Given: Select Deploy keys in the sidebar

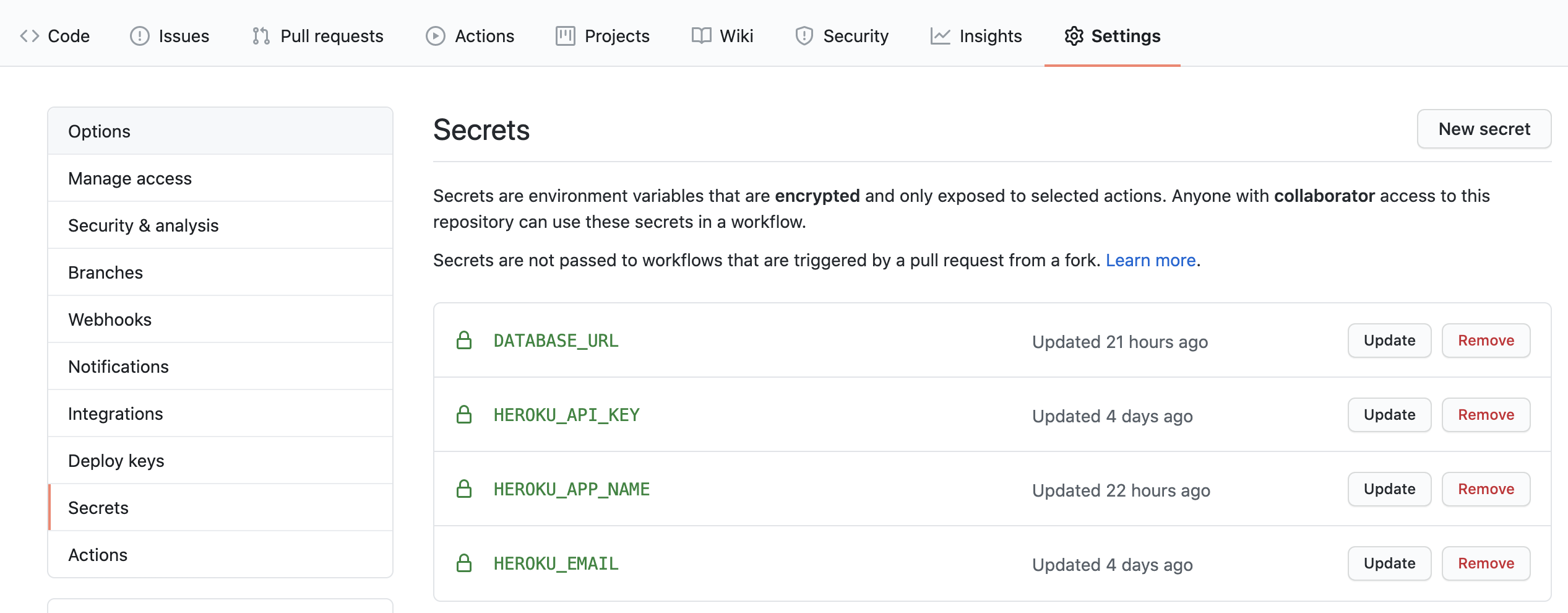Looking at the screenshot, I should click(x=116, y=460).
